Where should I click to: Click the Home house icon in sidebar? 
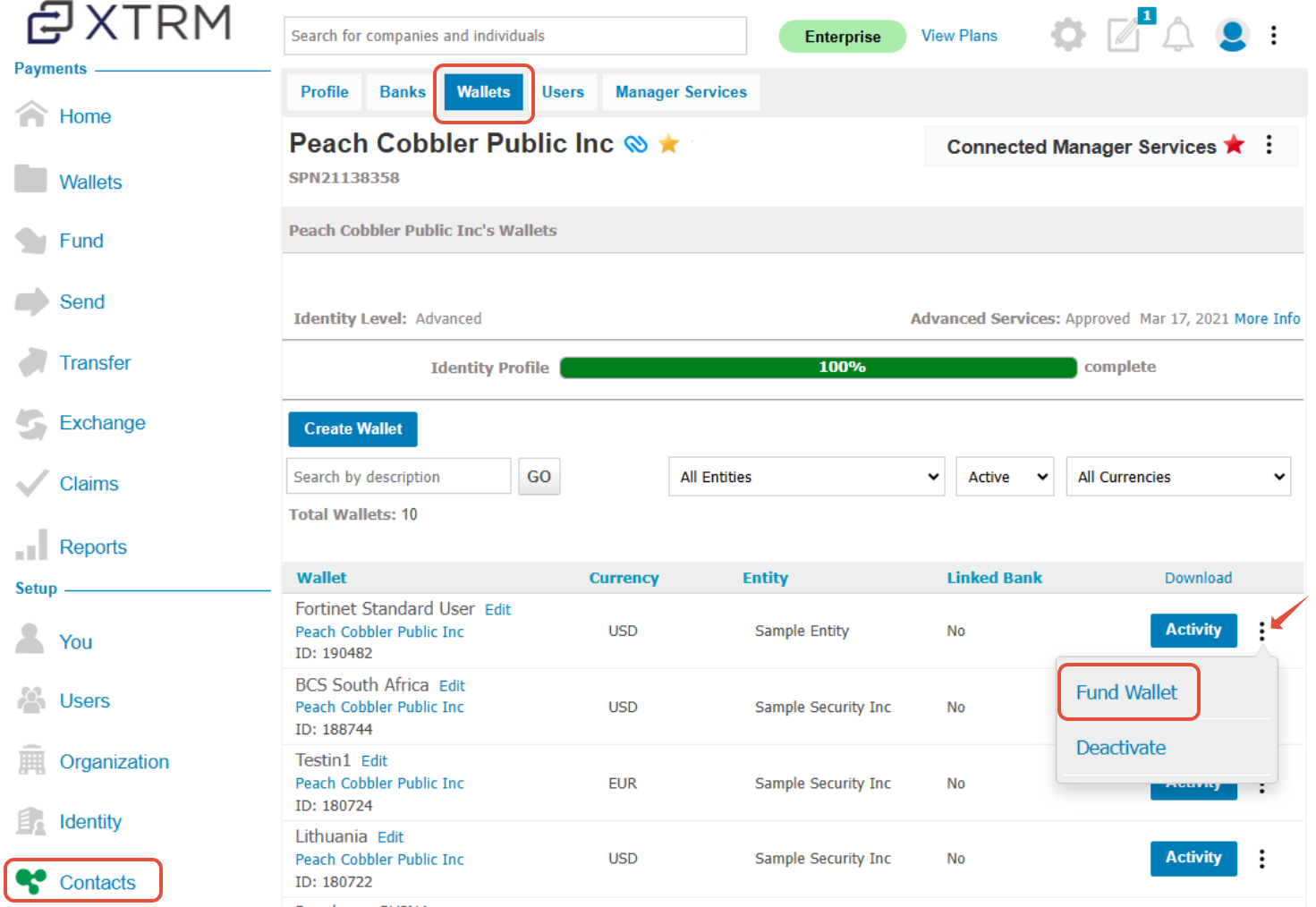(x=31, y=114)
